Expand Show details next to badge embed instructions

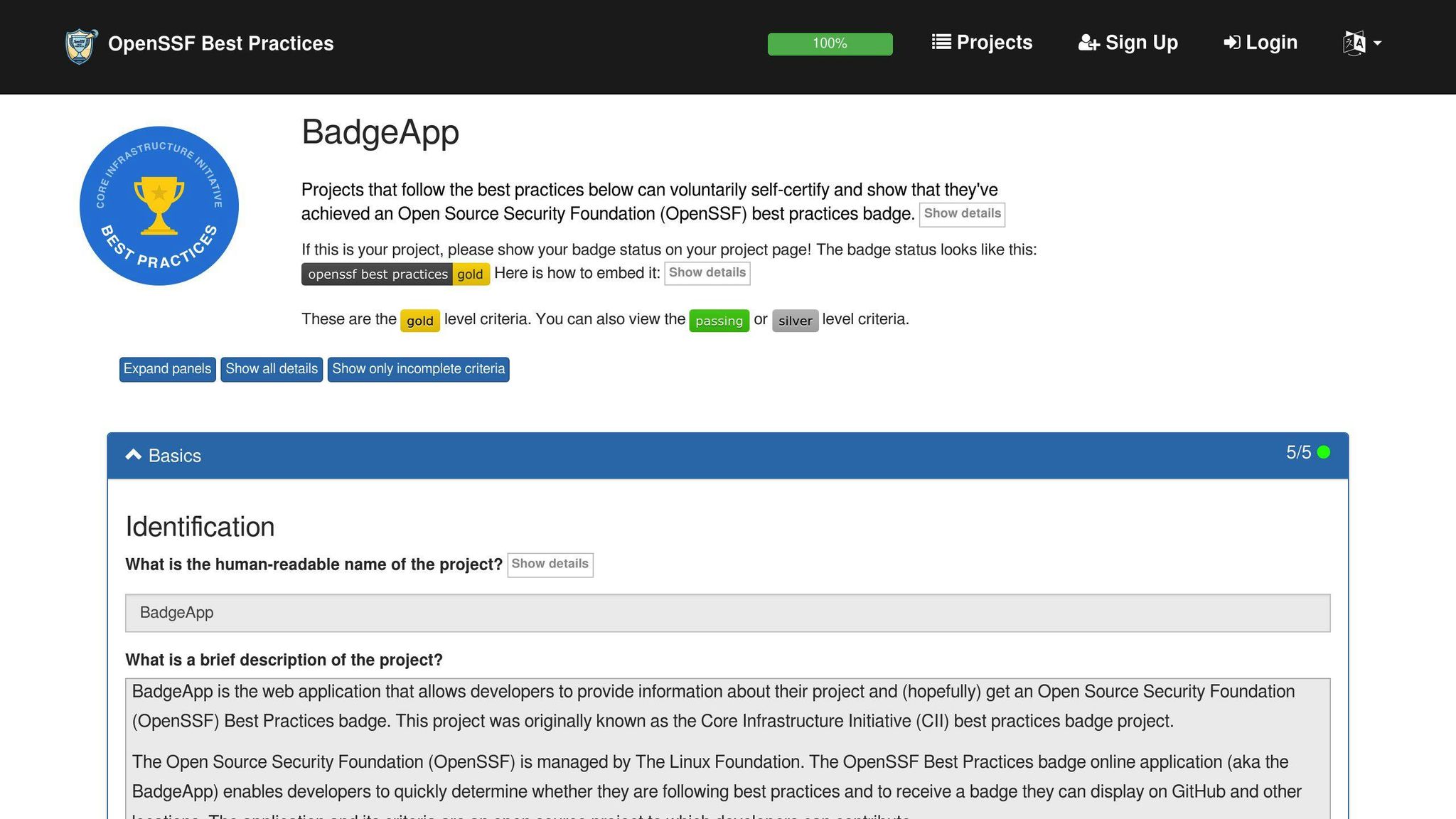coord(707,272)
